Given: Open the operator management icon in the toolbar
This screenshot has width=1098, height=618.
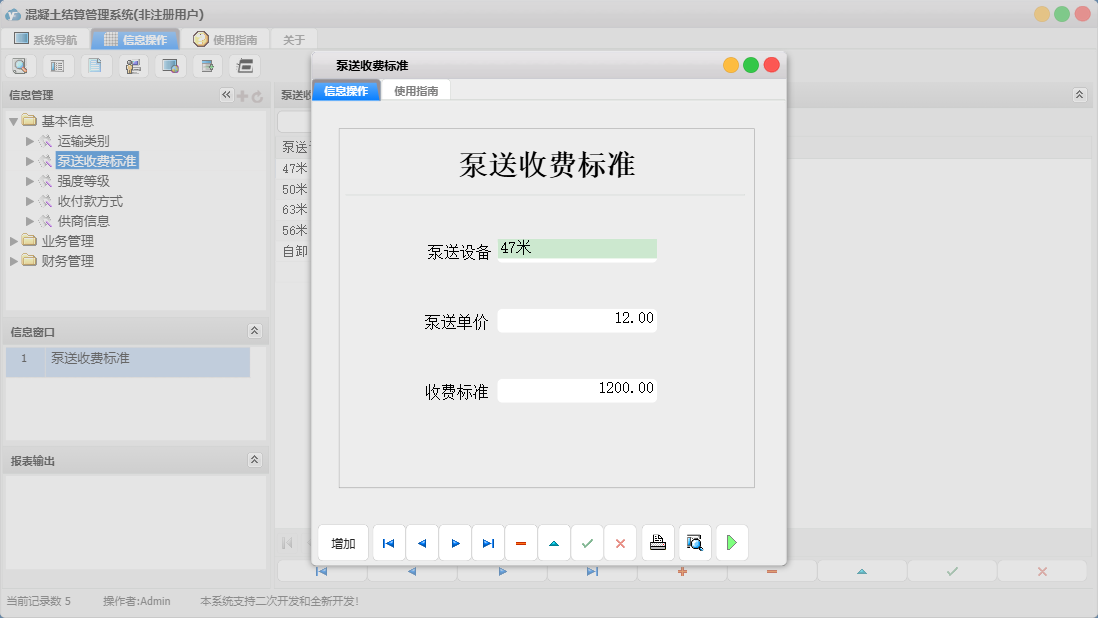Looking at the screenshot, I should 133,65.
